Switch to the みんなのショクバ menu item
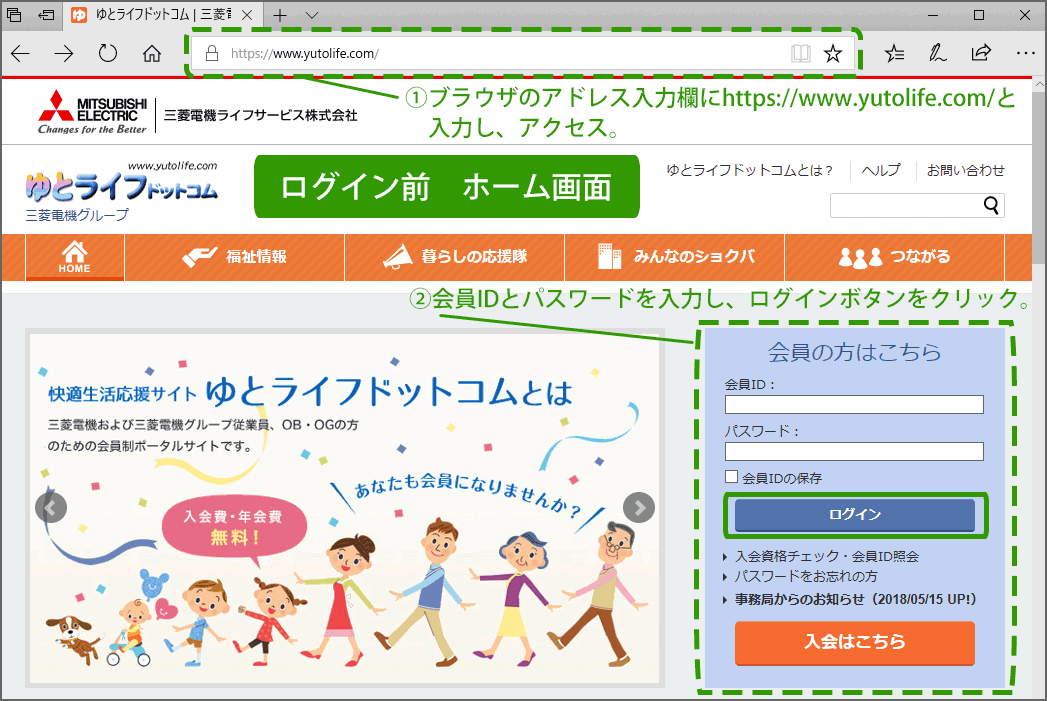The image size is (1047, 701). point(675,258)
